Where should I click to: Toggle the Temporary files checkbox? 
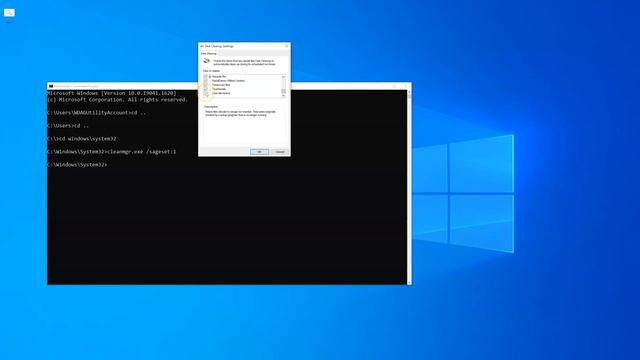(205, 85)
